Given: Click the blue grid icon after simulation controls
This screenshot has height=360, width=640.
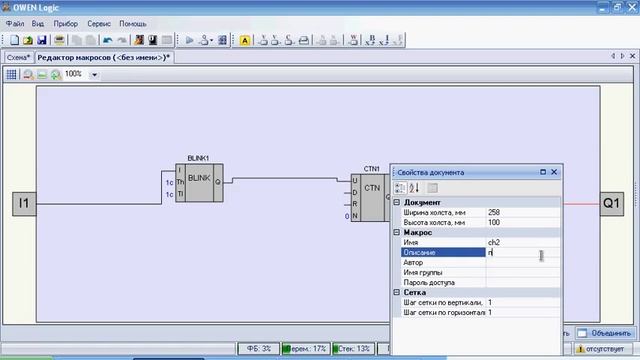Looking at the screenshot, I should (x=222, y=40).
